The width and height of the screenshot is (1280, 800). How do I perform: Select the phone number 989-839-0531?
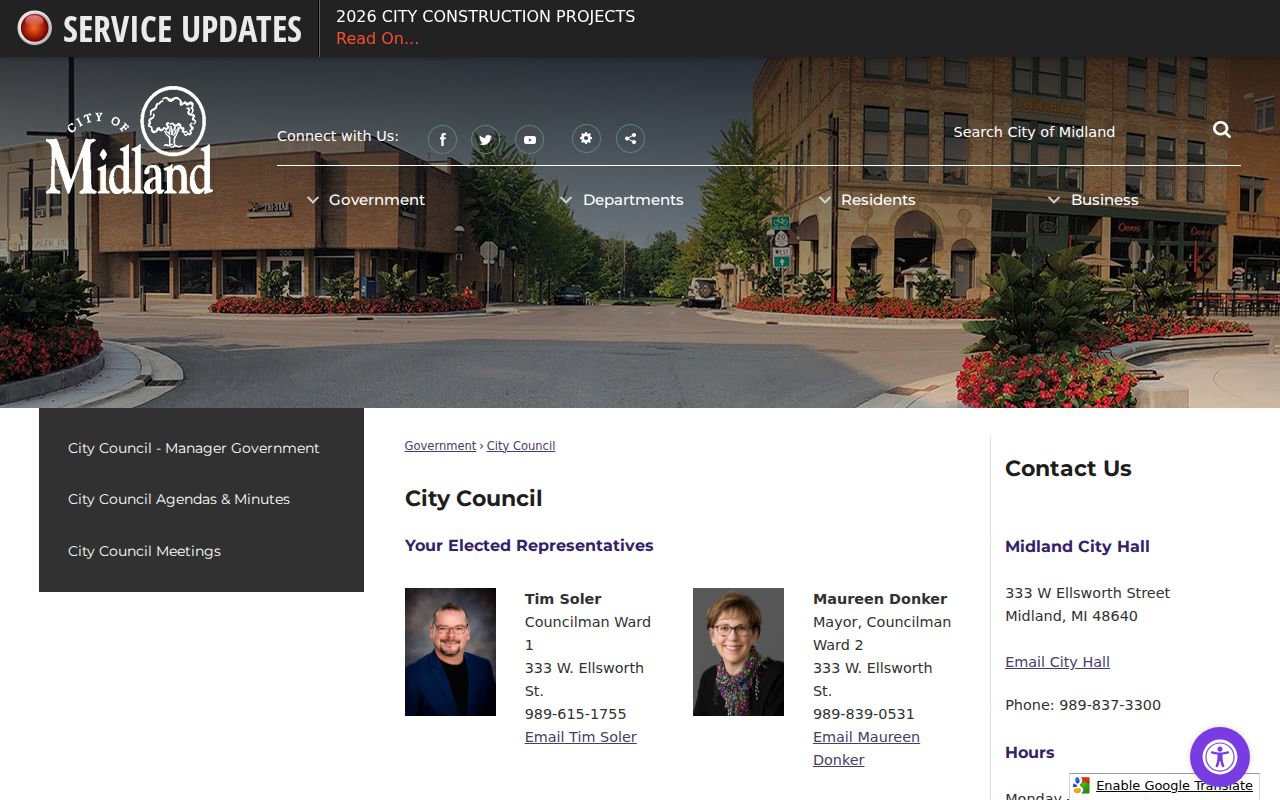pyautogui.click(x=864, y=714)
